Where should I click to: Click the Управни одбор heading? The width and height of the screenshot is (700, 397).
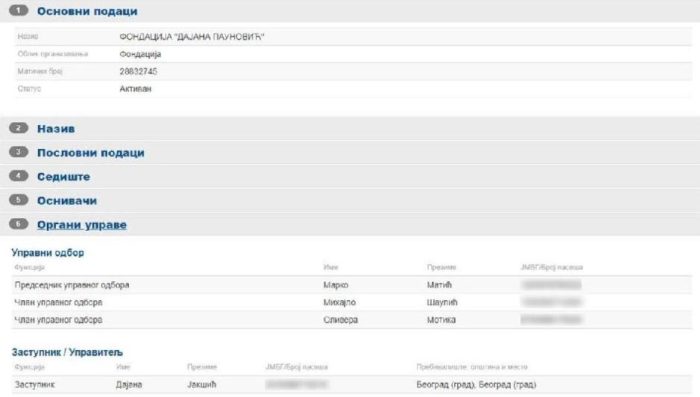tap(48, 253)
